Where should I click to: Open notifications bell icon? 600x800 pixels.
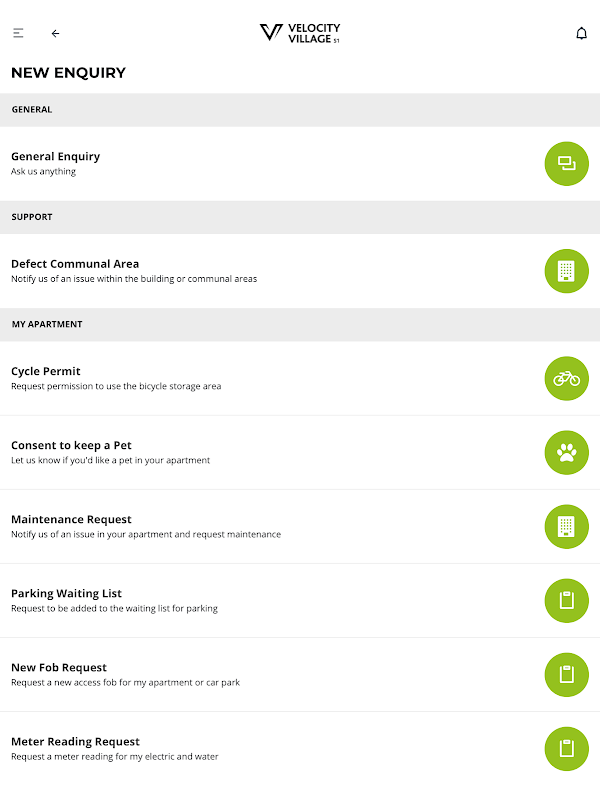[581, 33]
